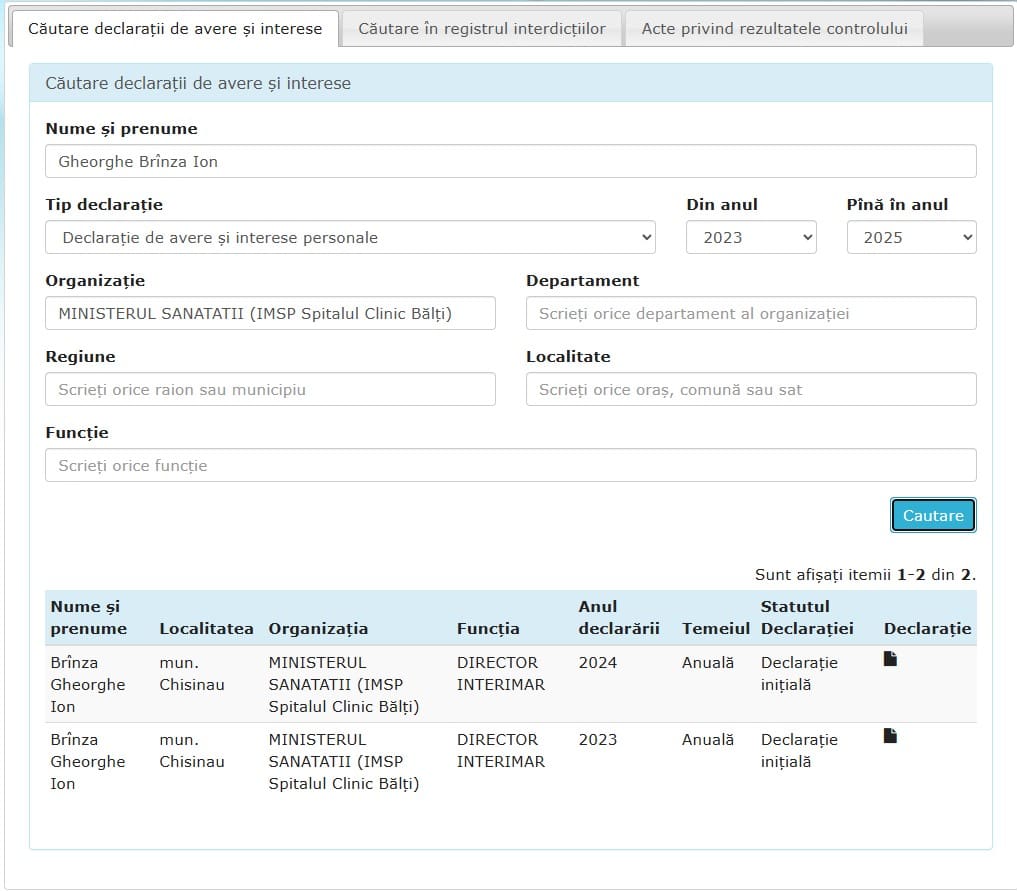Switch to Căutare în registrul interdicțiilor tab

coord(482,29)
